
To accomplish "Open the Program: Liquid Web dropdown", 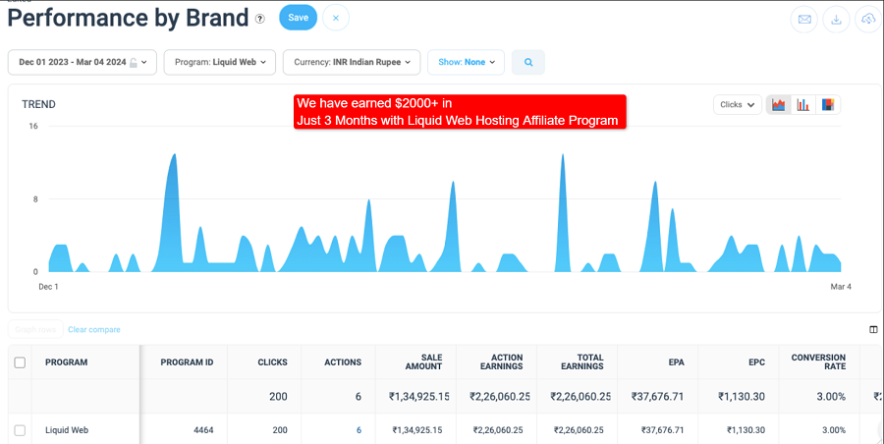I will 219,62.
